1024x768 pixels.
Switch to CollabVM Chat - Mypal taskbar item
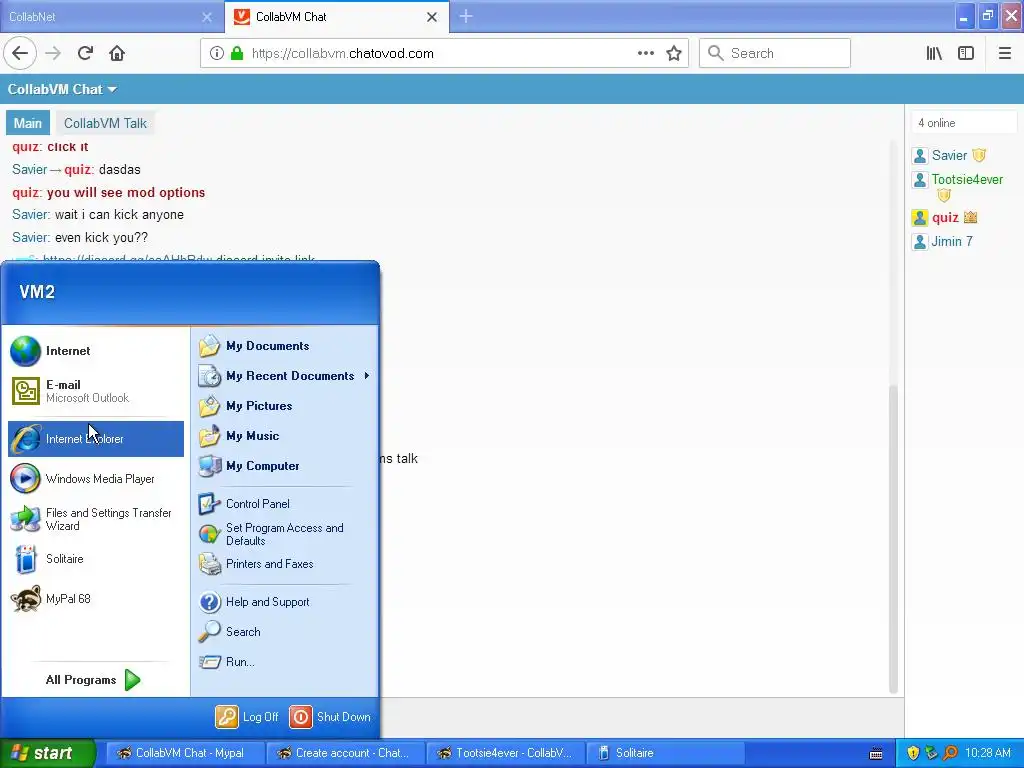click(x=184, y=753)
